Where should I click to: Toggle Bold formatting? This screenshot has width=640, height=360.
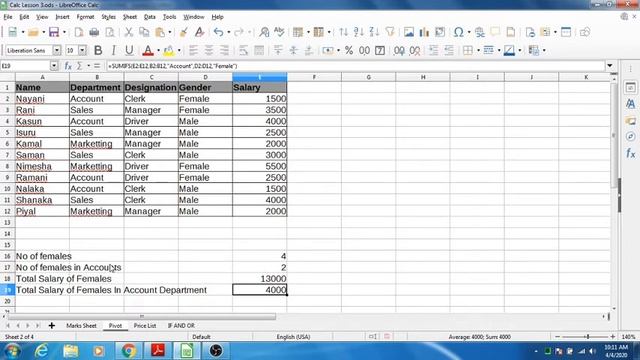pyautogui.click(x=98, y=50)
